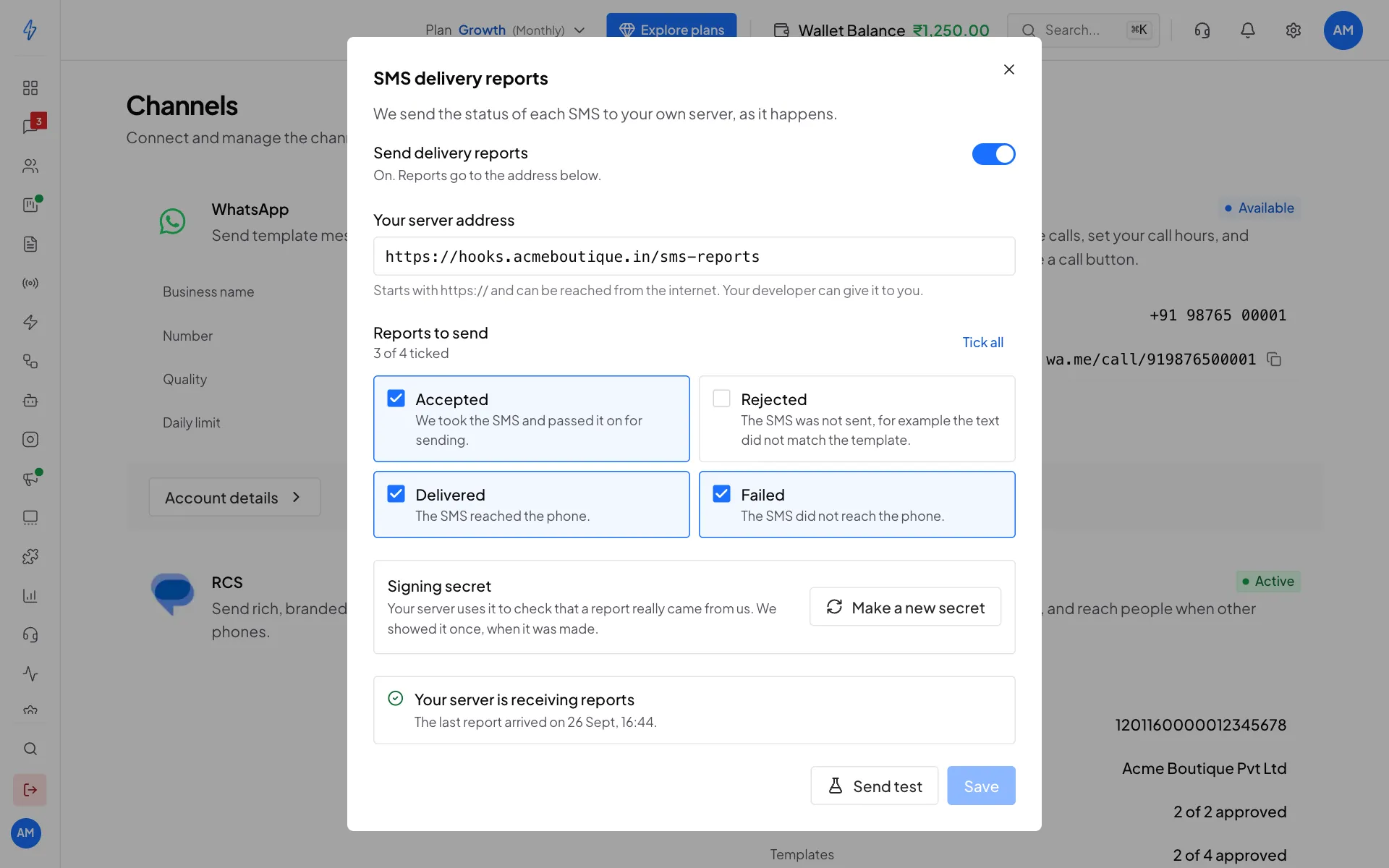Open the AM profile avatar in header

click(x=1343, y=30)
